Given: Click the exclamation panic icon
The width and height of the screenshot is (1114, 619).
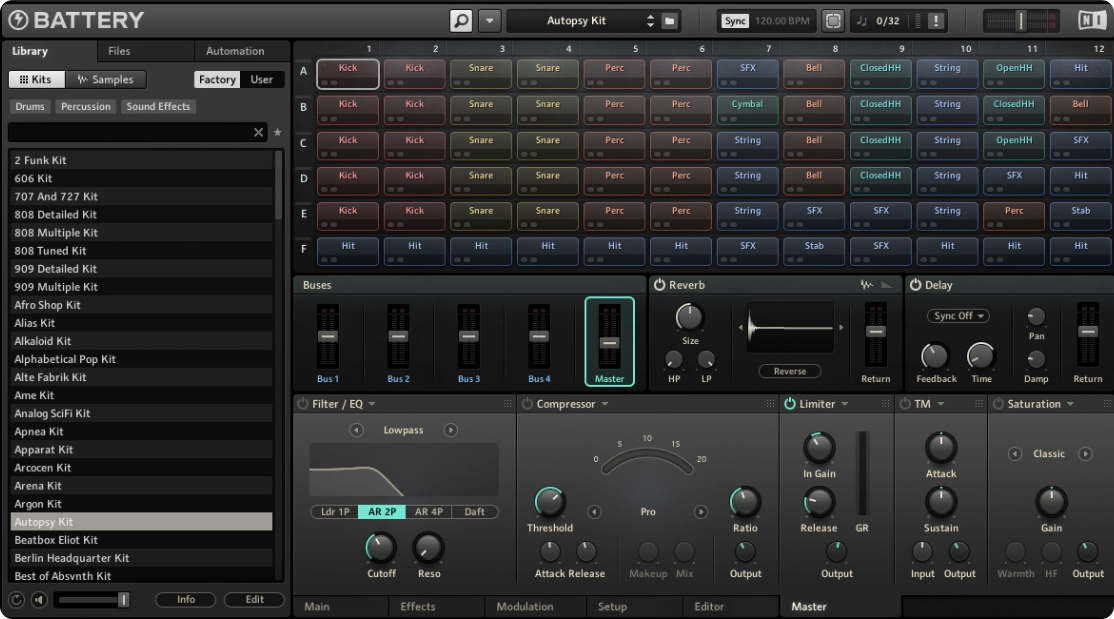Looking at the screenshot, I should coord(936,21).
